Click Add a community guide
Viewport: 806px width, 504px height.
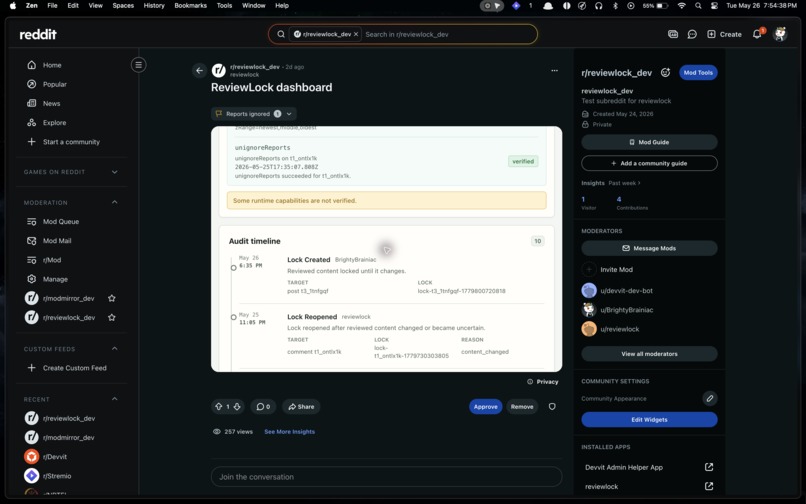click(x=649, y=163)
